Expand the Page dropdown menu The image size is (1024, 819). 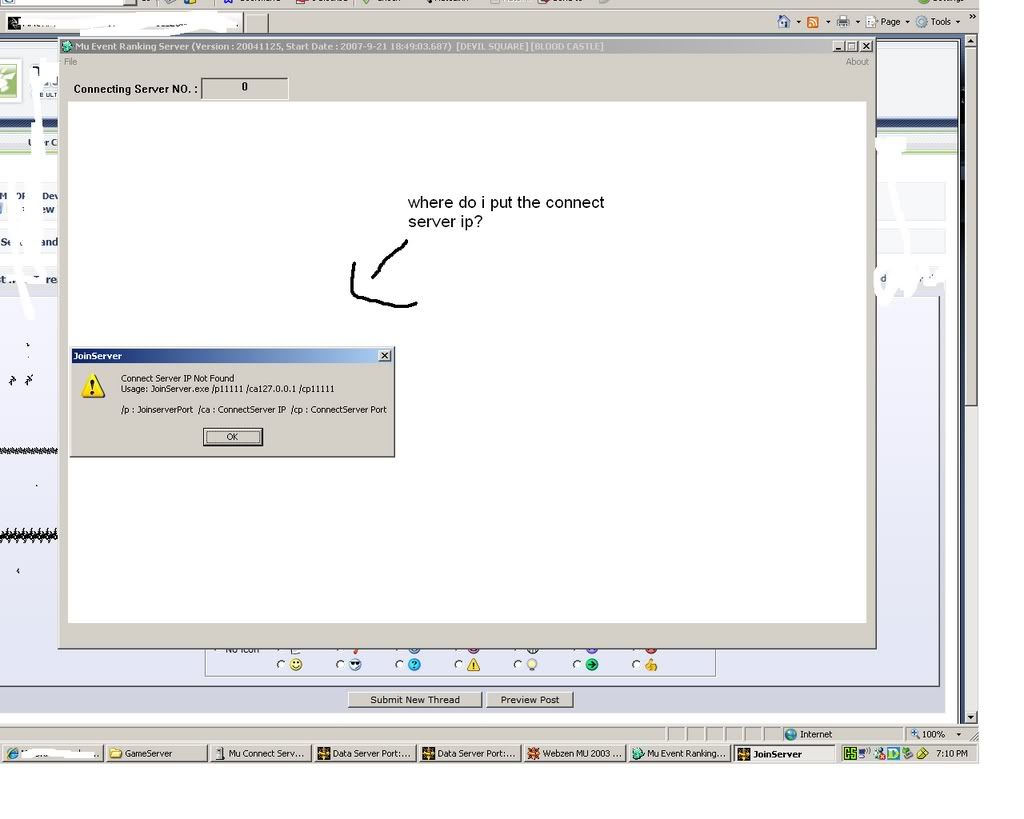[889, 22]
